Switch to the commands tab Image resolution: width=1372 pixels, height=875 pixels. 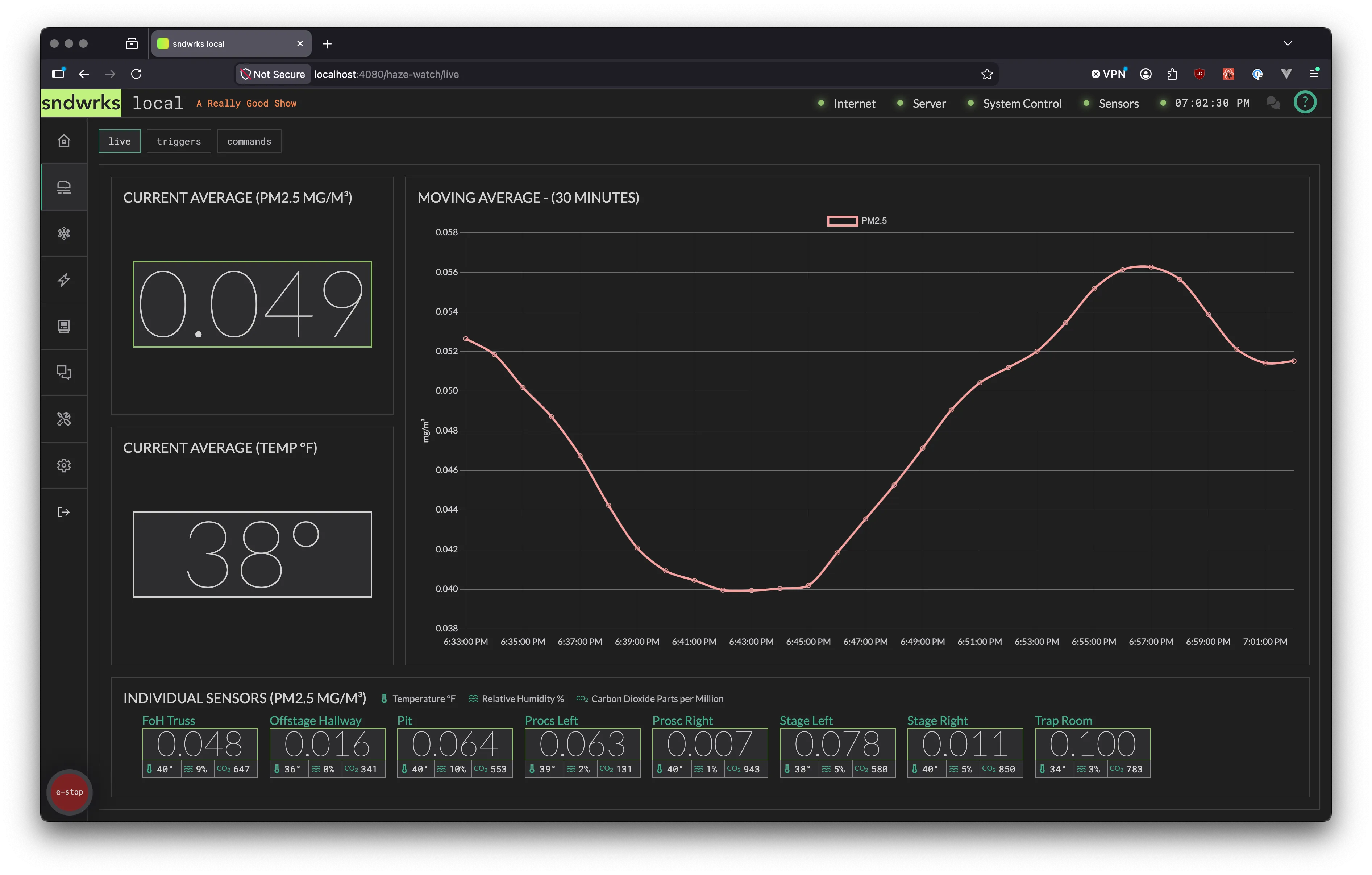(249, 141)
